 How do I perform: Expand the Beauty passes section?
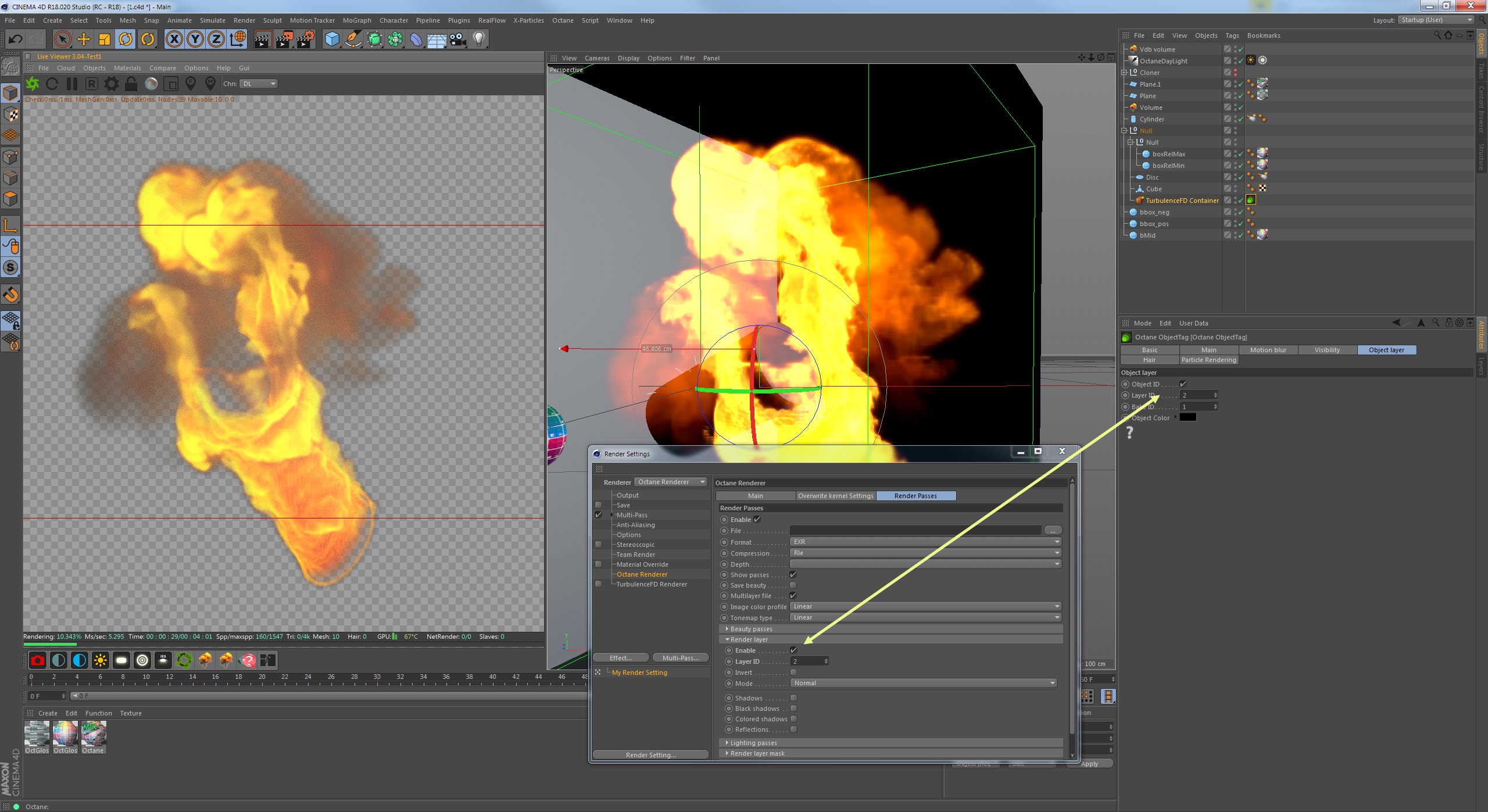click(750, 629)
